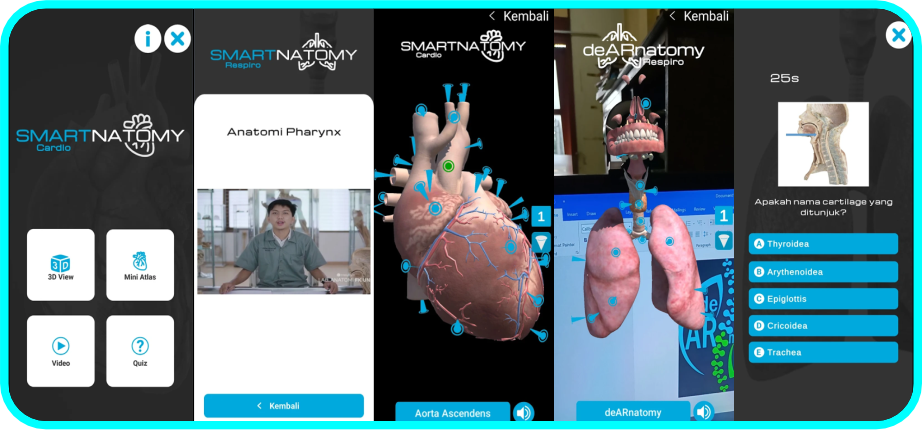
Task: Play the Anatomi Pharynx video thumbnail
Action: (283, 241)
